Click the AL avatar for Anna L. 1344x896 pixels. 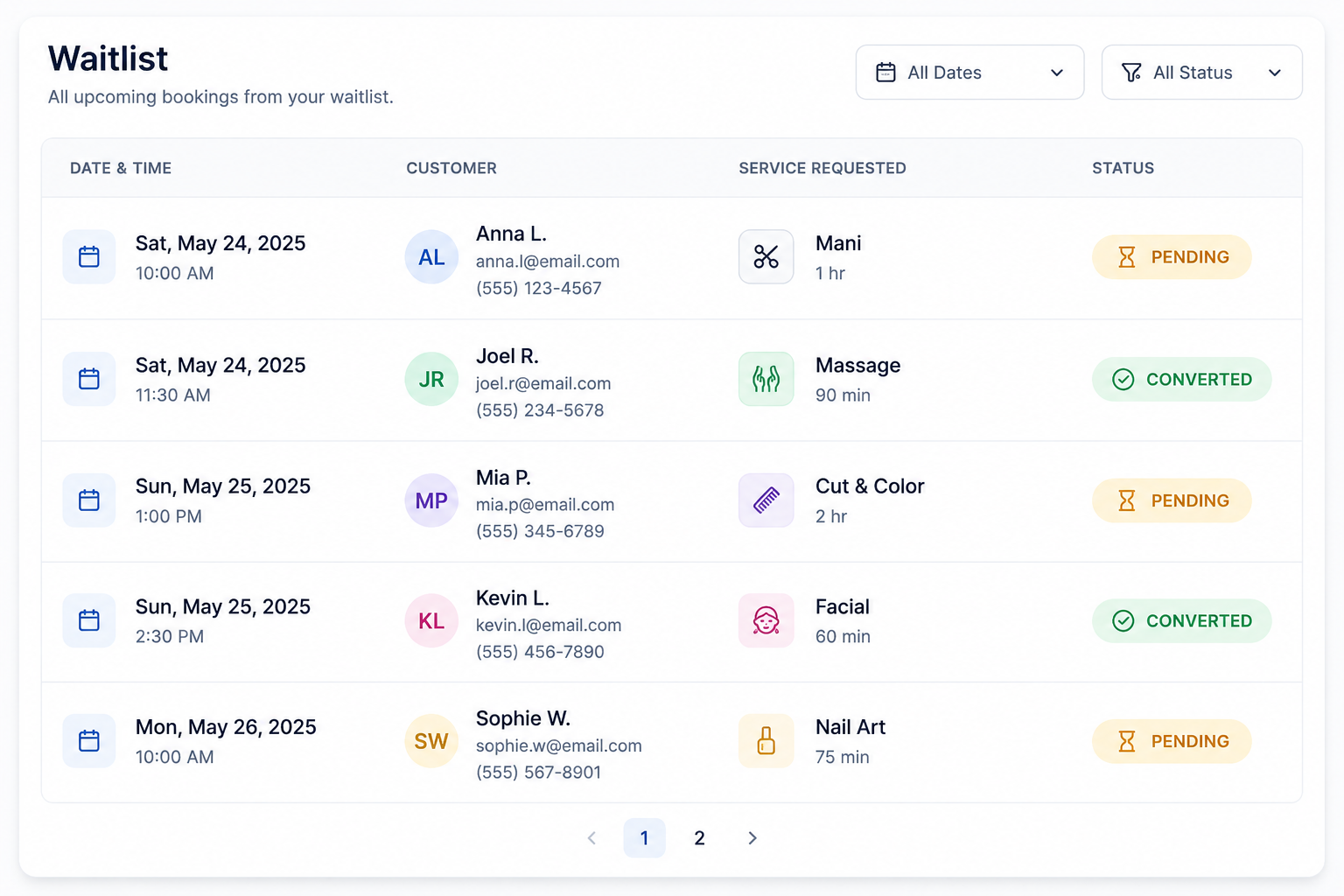[431, 257]
